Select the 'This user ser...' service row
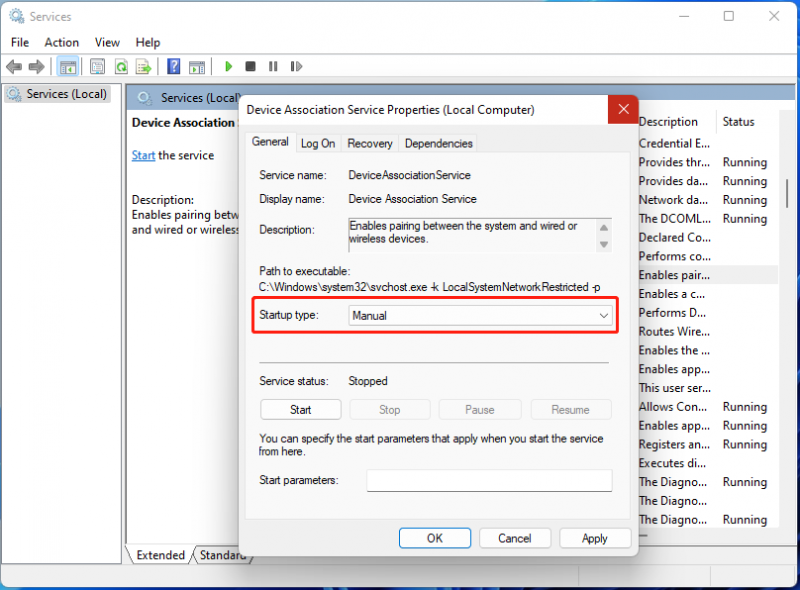 [708, 388]
